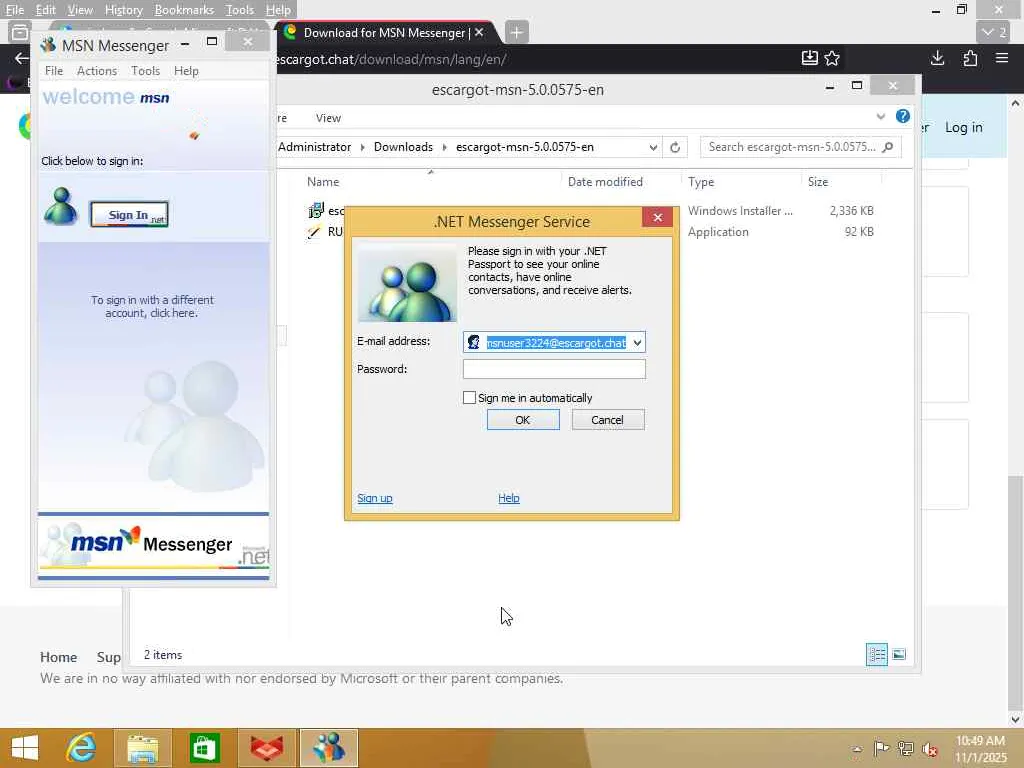Show hidden tray icons arrow
This screenshot has height=768, width=1024.
pyautogui.click(x=857, y=748)
